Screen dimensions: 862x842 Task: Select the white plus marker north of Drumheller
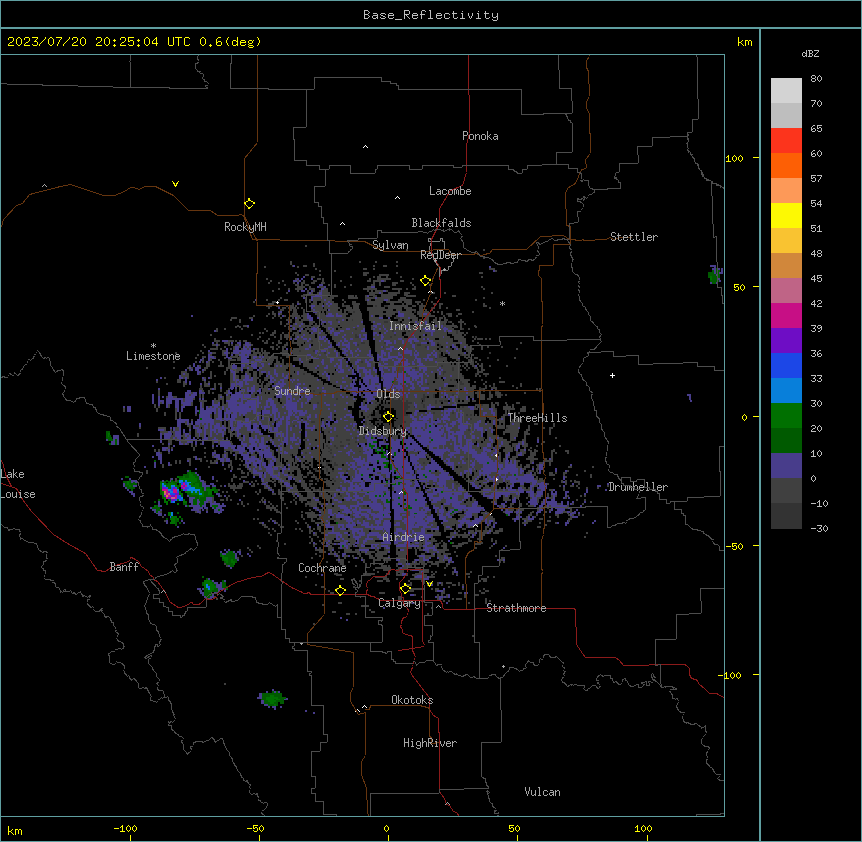(612, 375)
